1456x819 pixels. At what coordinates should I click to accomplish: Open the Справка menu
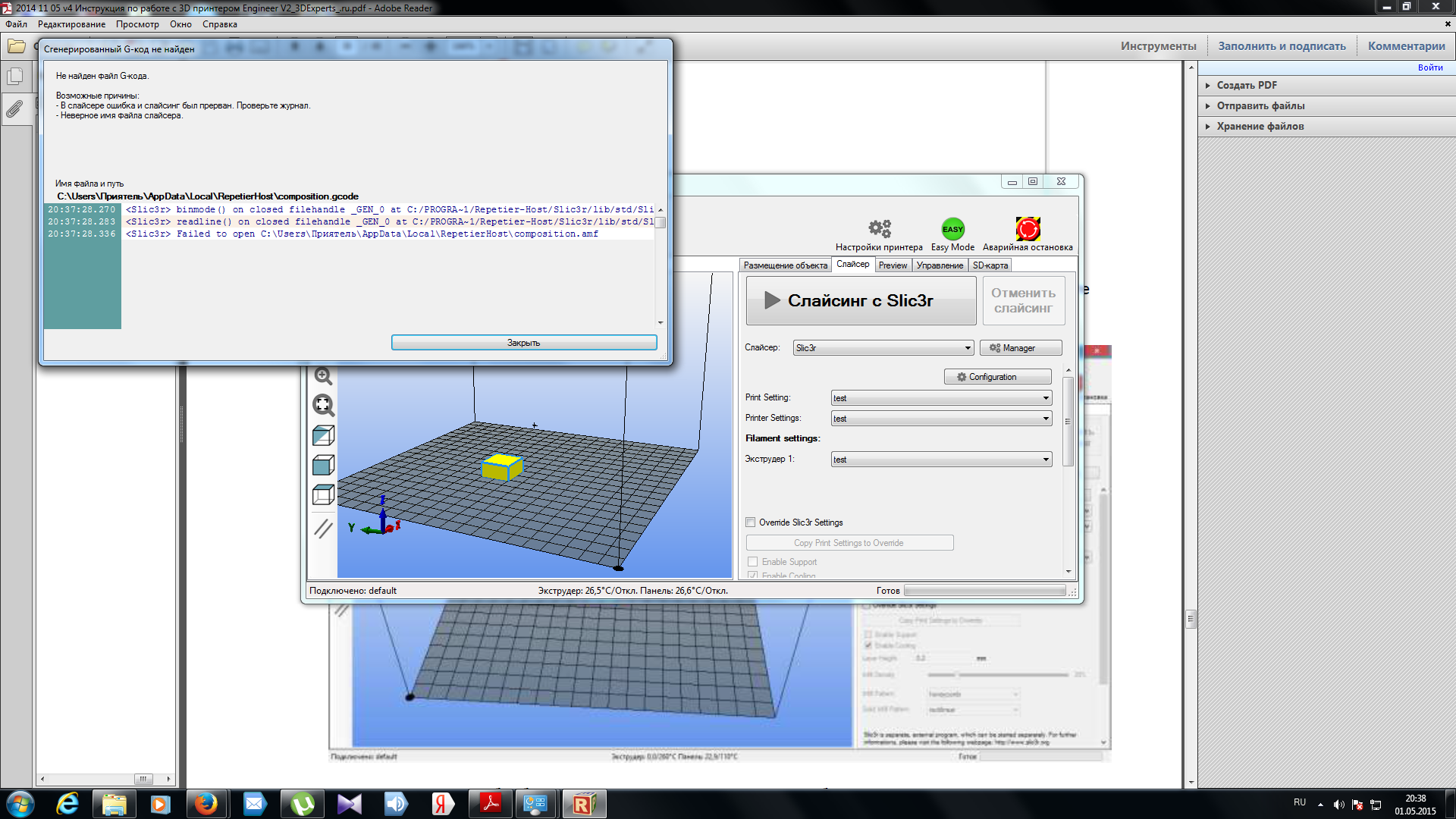pyautogui.click(x=220, y=24)
